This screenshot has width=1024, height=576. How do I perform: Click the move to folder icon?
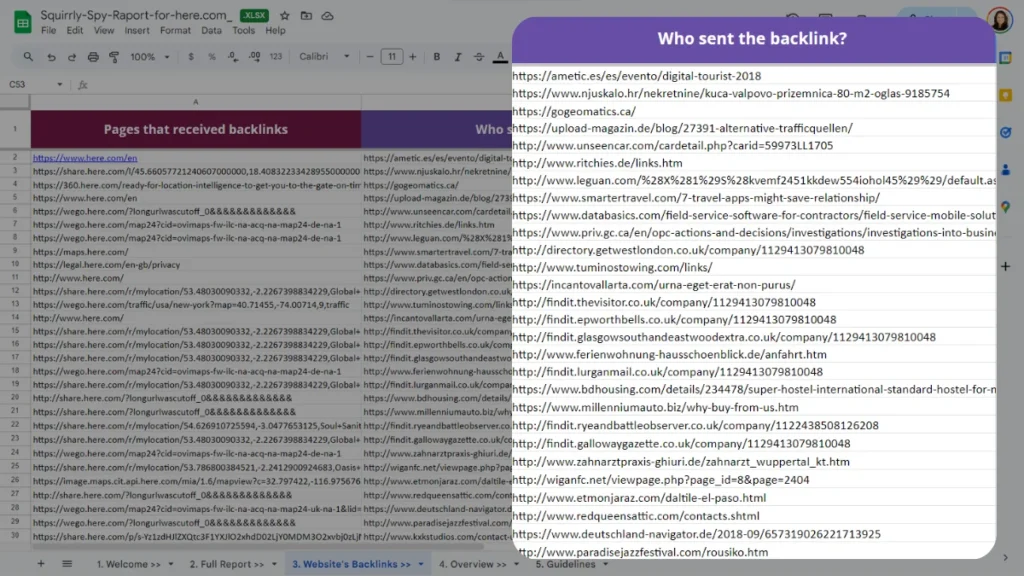pos(307,16)
